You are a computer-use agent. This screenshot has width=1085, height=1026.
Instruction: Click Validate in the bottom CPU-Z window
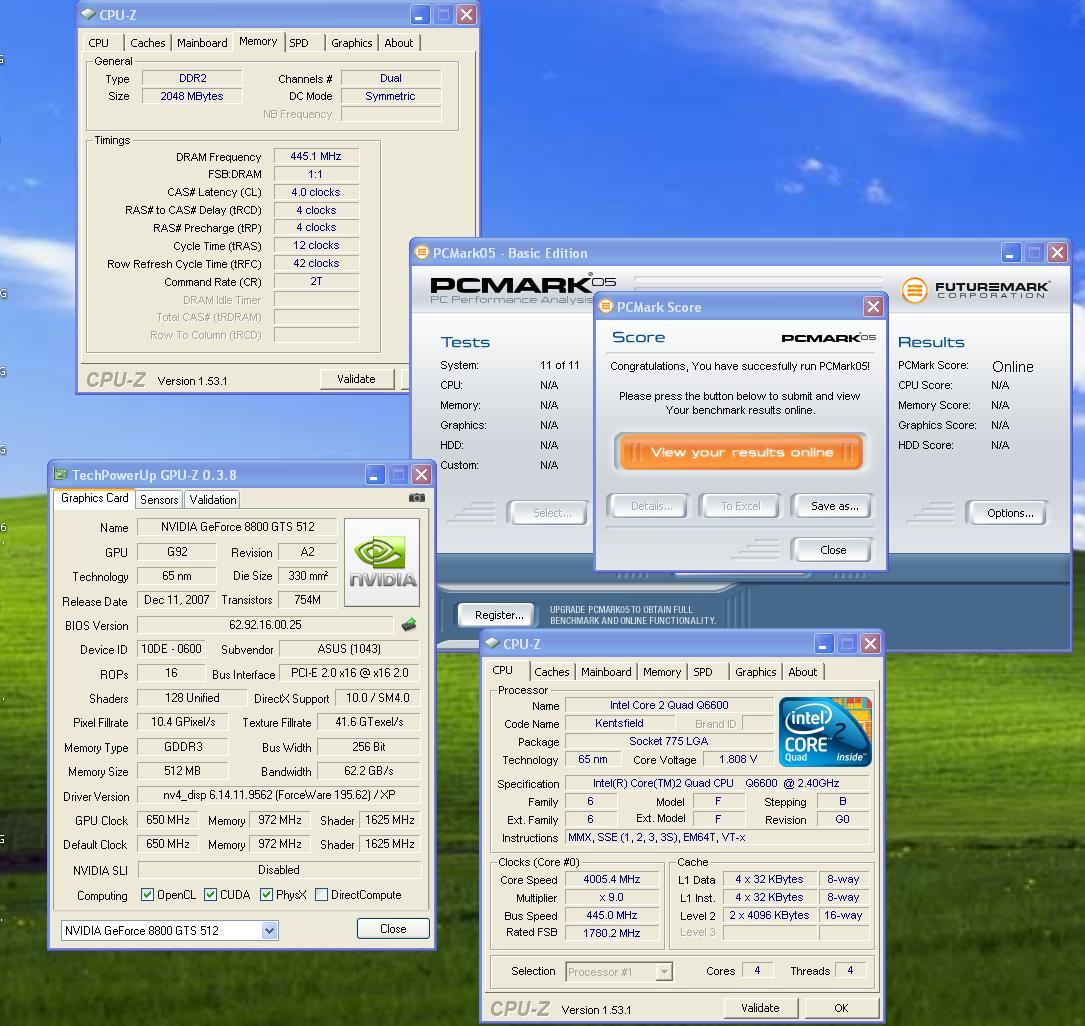760,1008
